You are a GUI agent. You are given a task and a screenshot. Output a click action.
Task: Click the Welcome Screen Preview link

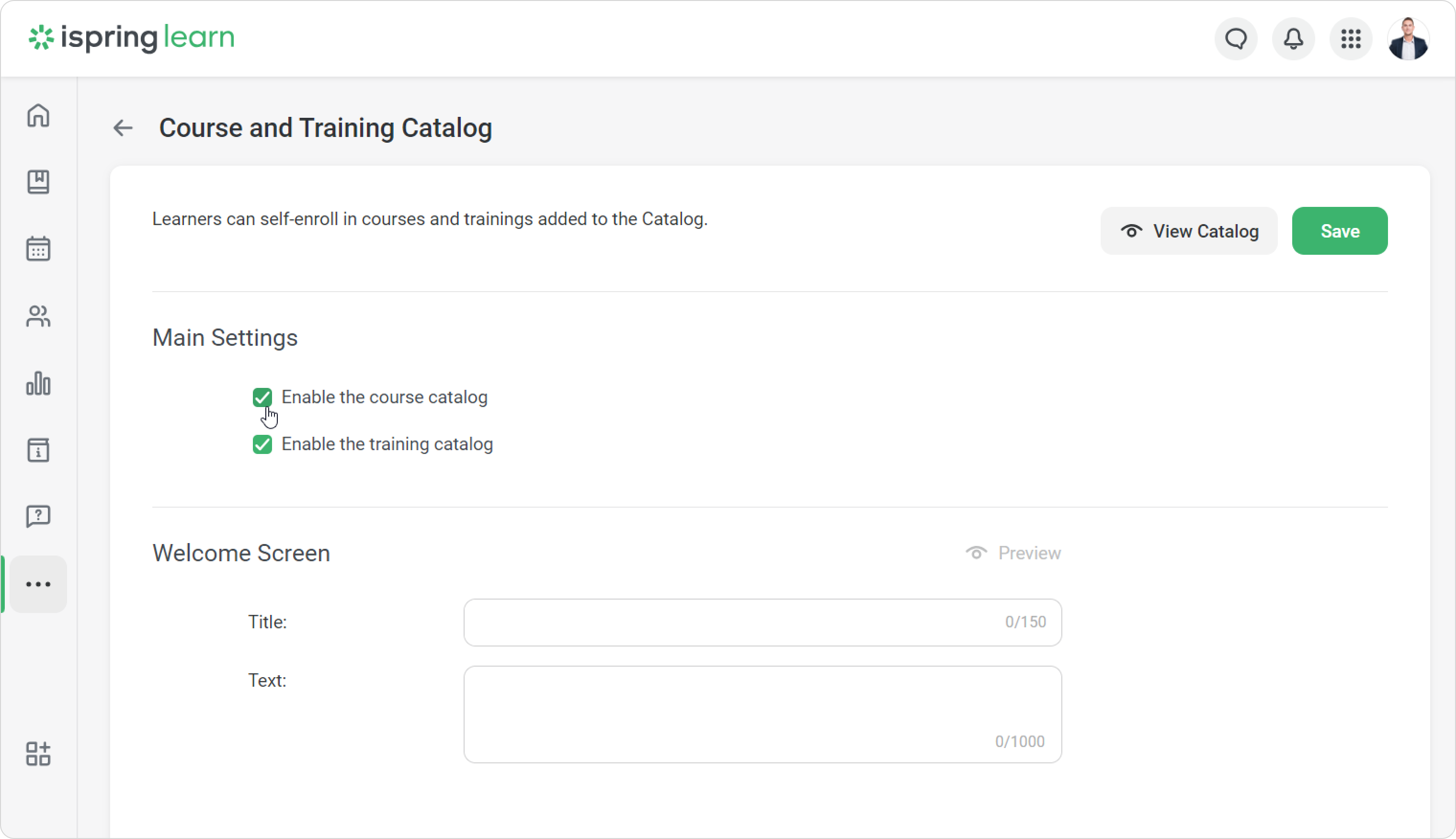(1013, 553)
